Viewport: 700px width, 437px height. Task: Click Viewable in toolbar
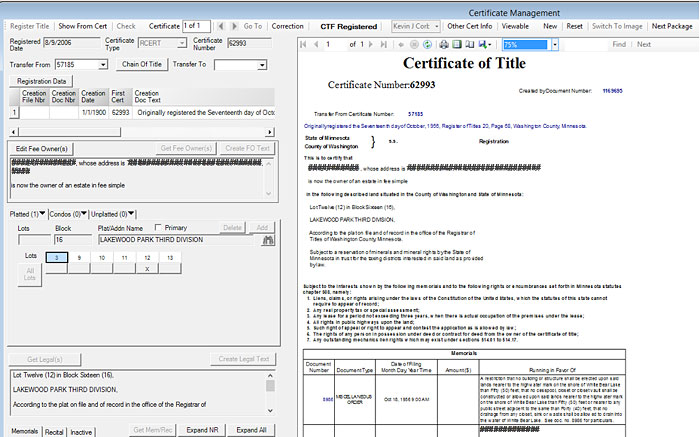tap(515, 26)
